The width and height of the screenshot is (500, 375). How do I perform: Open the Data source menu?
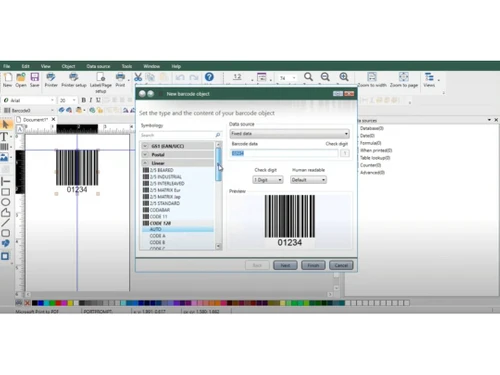[98, 66]
